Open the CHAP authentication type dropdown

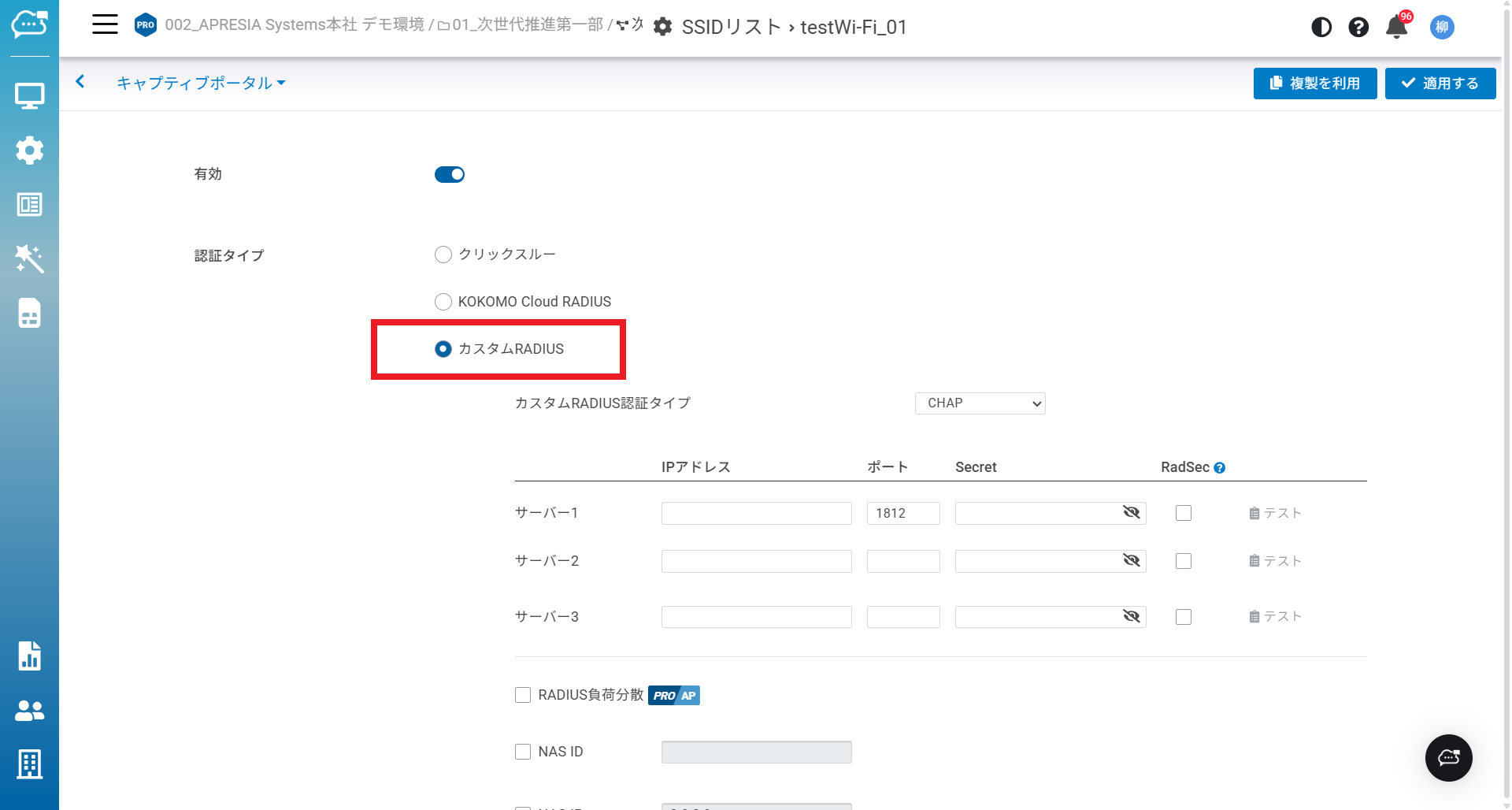click(x=980, y=403)
